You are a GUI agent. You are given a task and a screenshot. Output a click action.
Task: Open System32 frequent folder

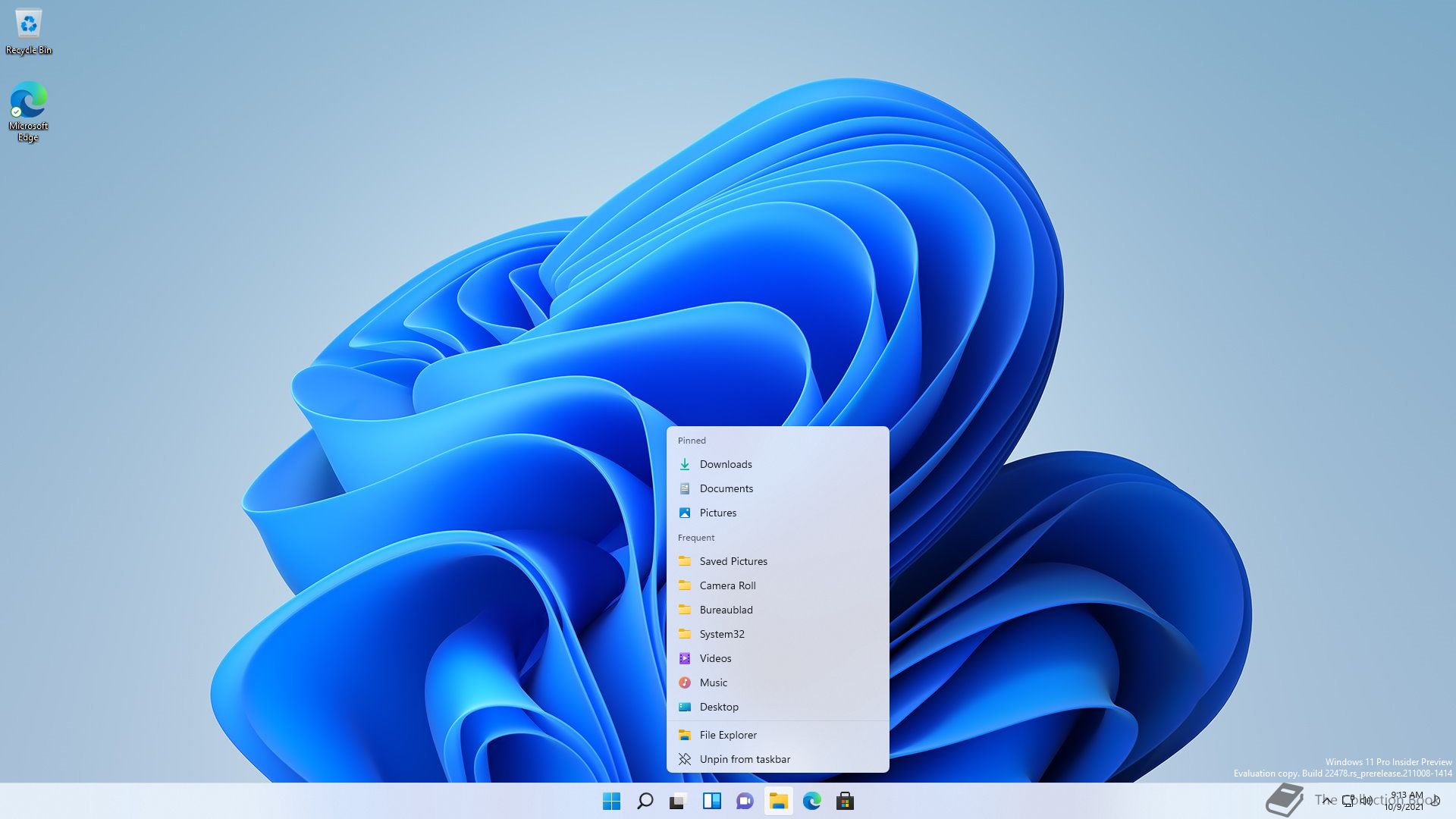(x=777, y=634)
